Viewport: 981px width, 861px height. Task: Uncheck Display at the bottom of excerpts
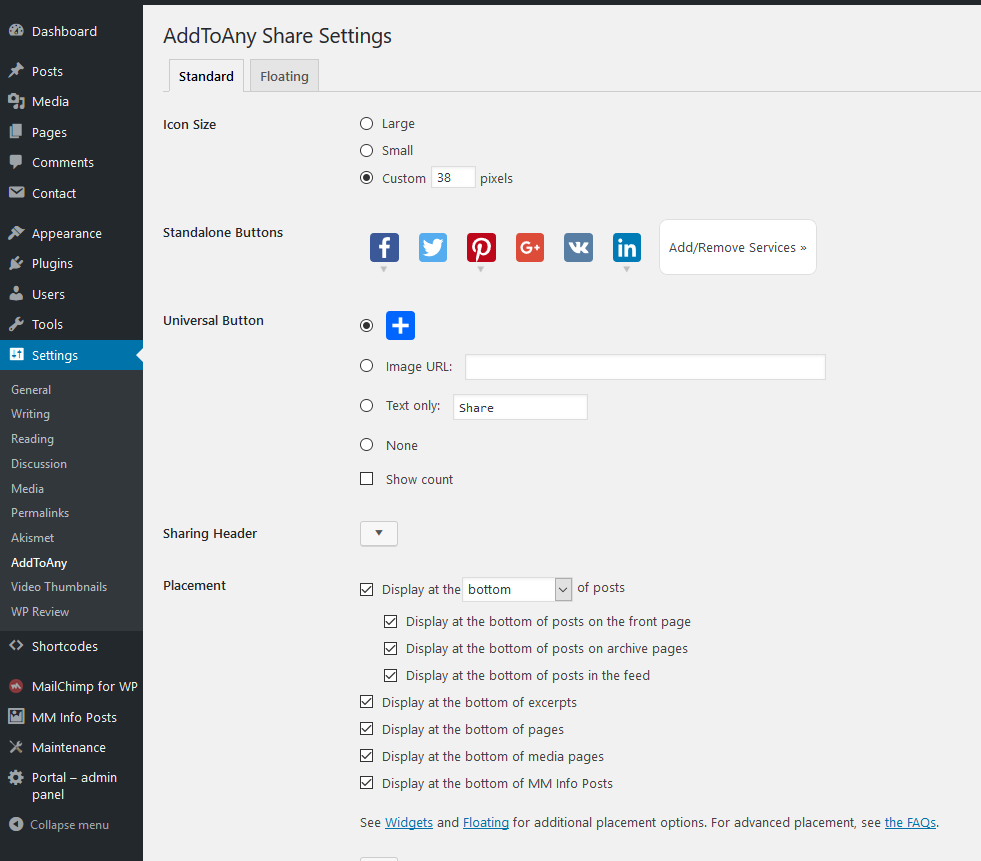coord(367,702)
